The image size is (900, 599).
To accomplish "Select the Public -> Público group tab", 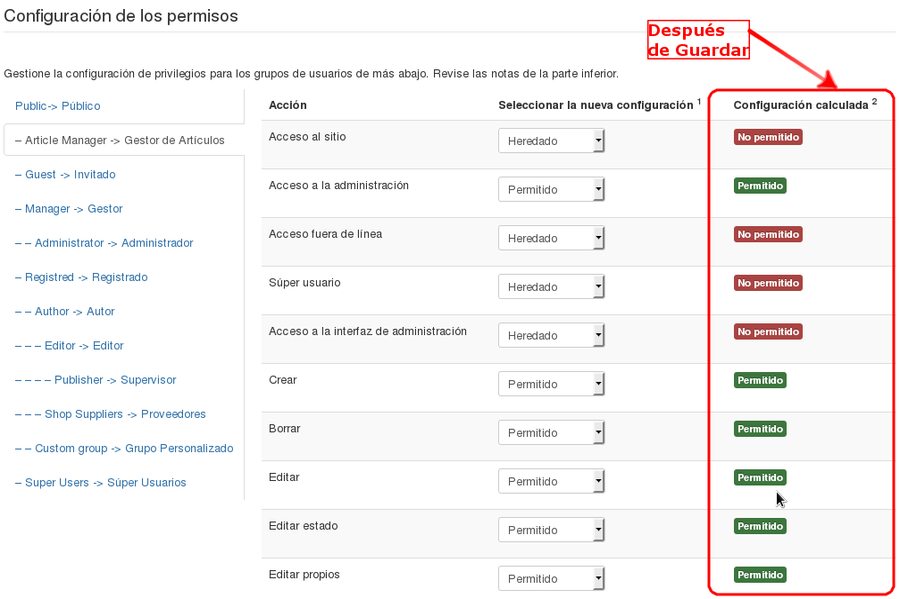I will pyautogui.click(x=58, y=106).
